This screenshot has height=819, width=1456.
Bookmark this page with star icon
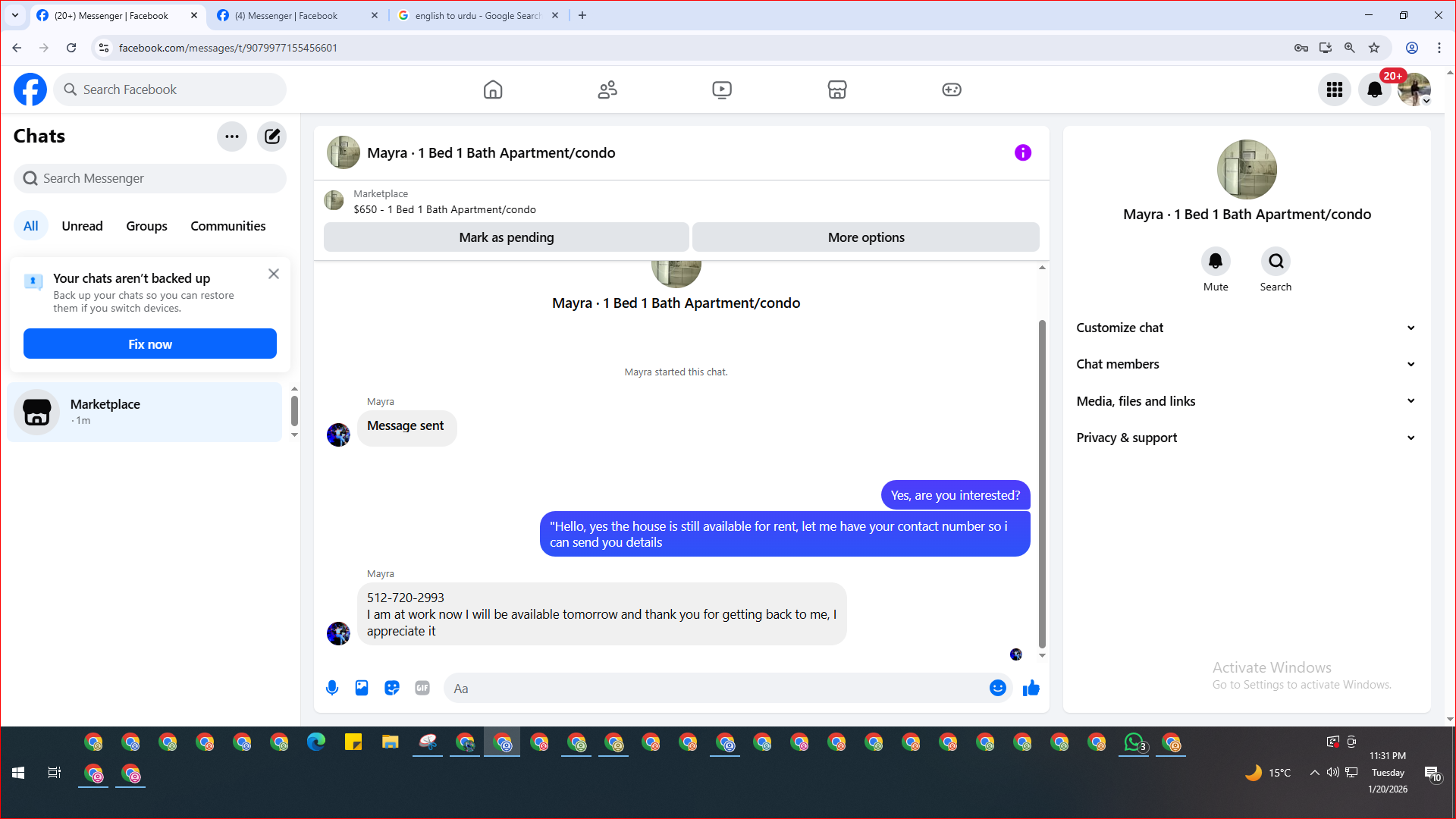tap(1374, 48)
